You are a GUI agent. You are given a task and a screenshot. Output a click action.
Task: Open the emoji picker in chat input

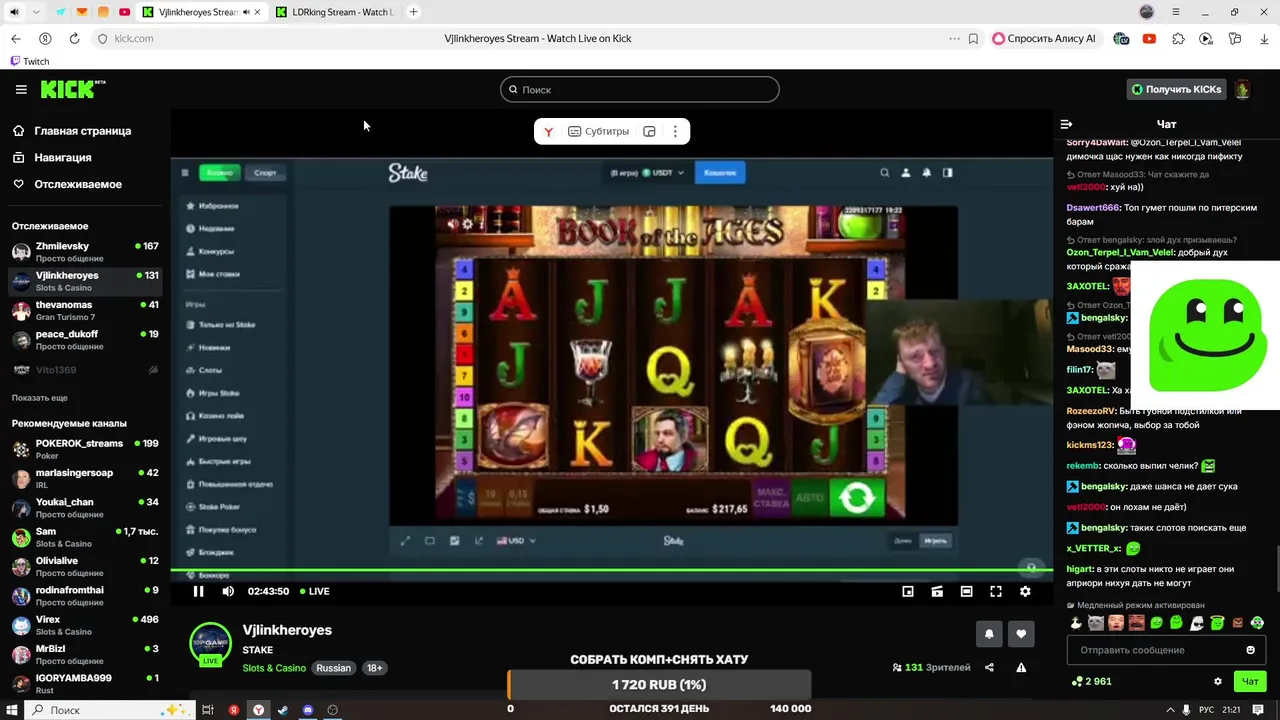1250,650
